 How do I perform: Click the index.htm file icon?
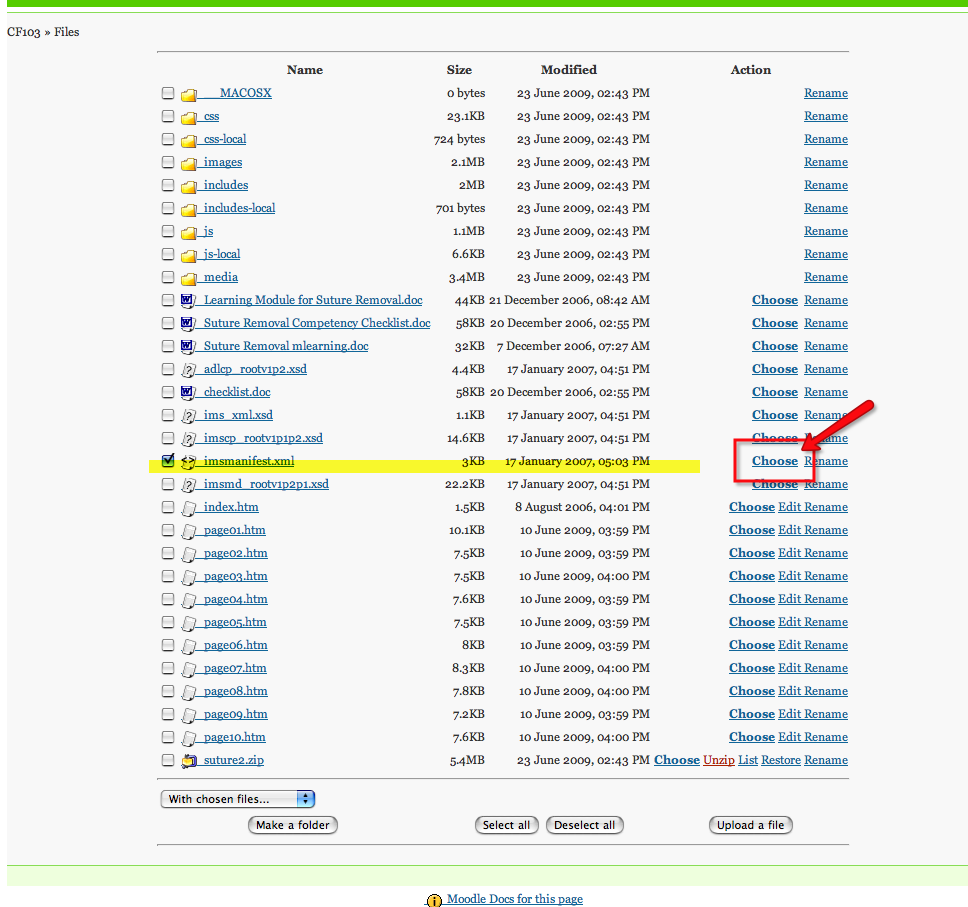pos(188,508)
